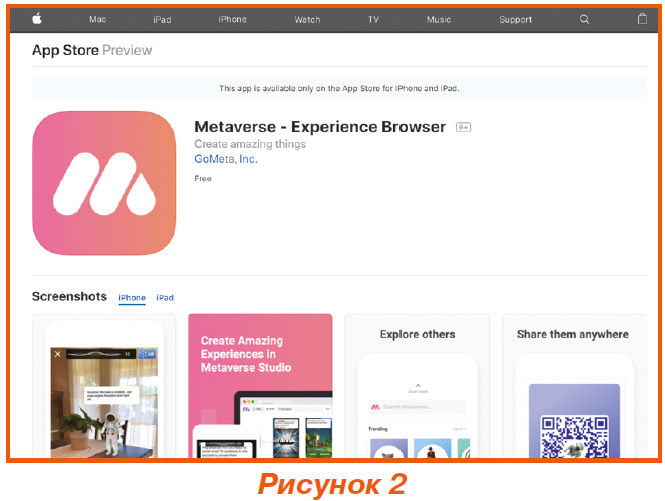Click the Preview text beside App Store
The image size is (665, 501).
pos(127,50)
